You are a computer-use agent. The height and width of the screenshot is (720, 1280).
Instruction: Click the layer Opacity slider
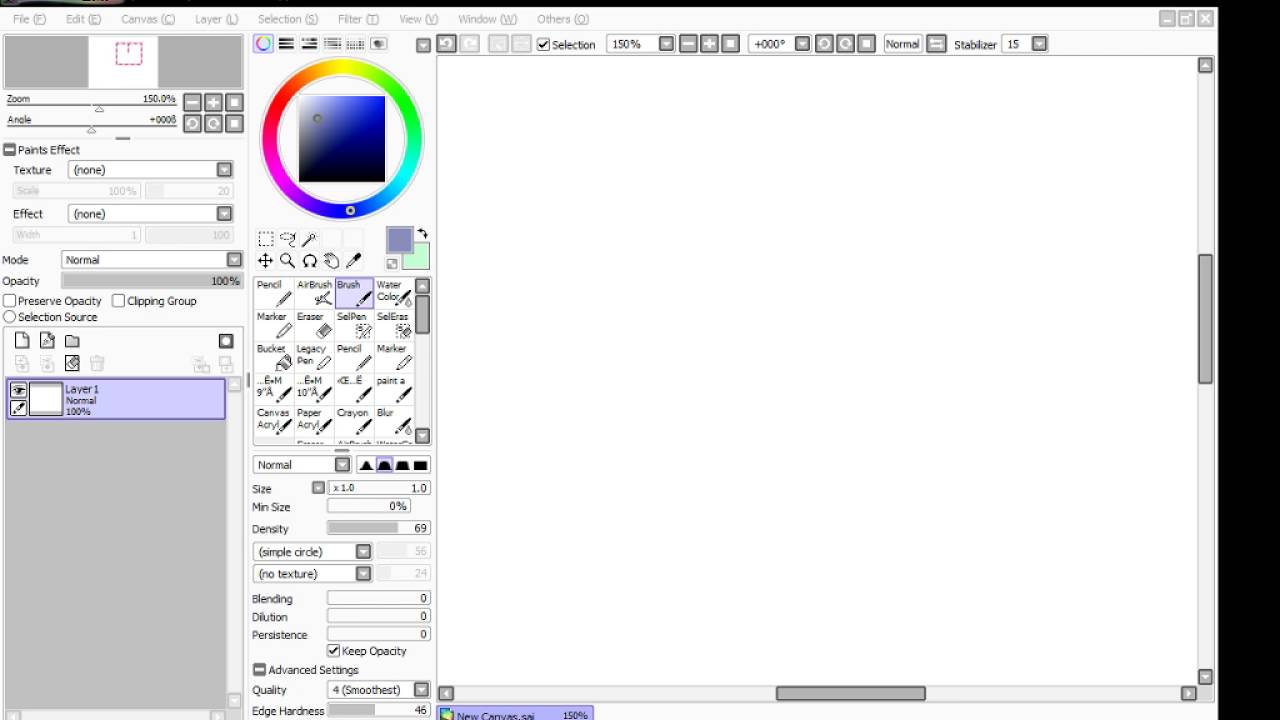click(152, 282)
